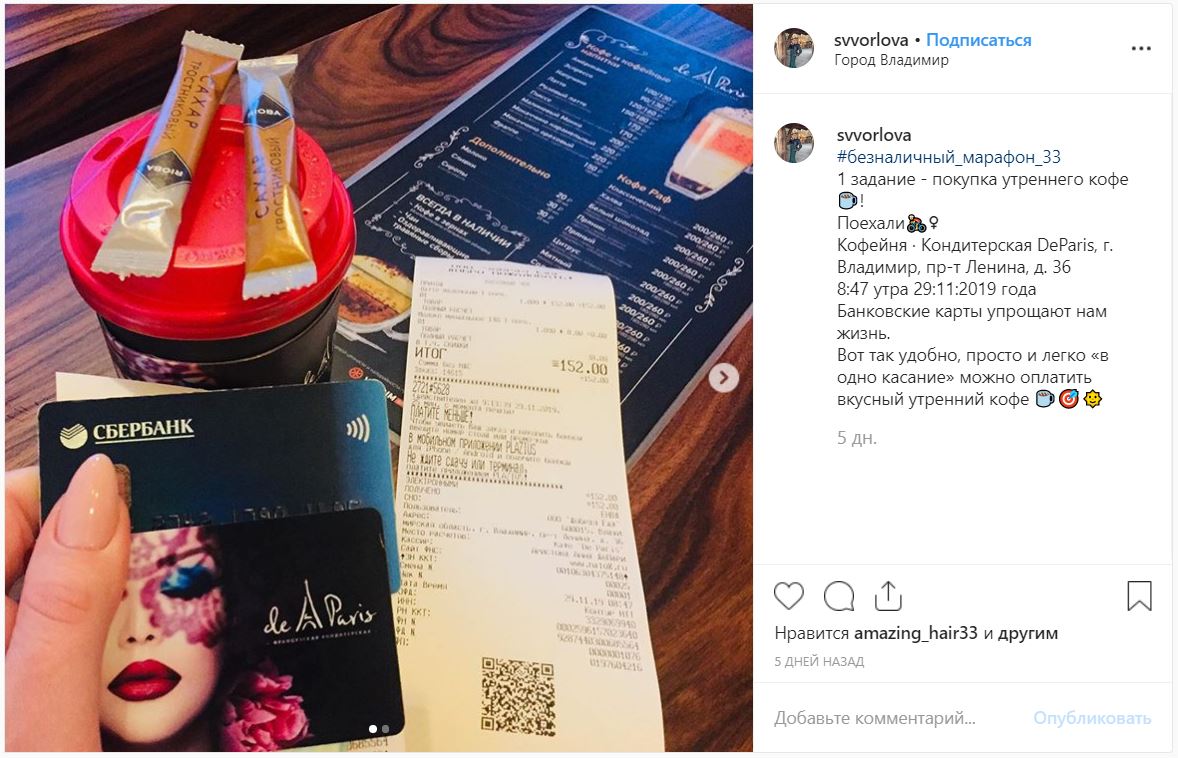Viewport: 1178px width, 758px height.
Task: Save the post with the bookmark icon
Action: (x=1139, y=596)
